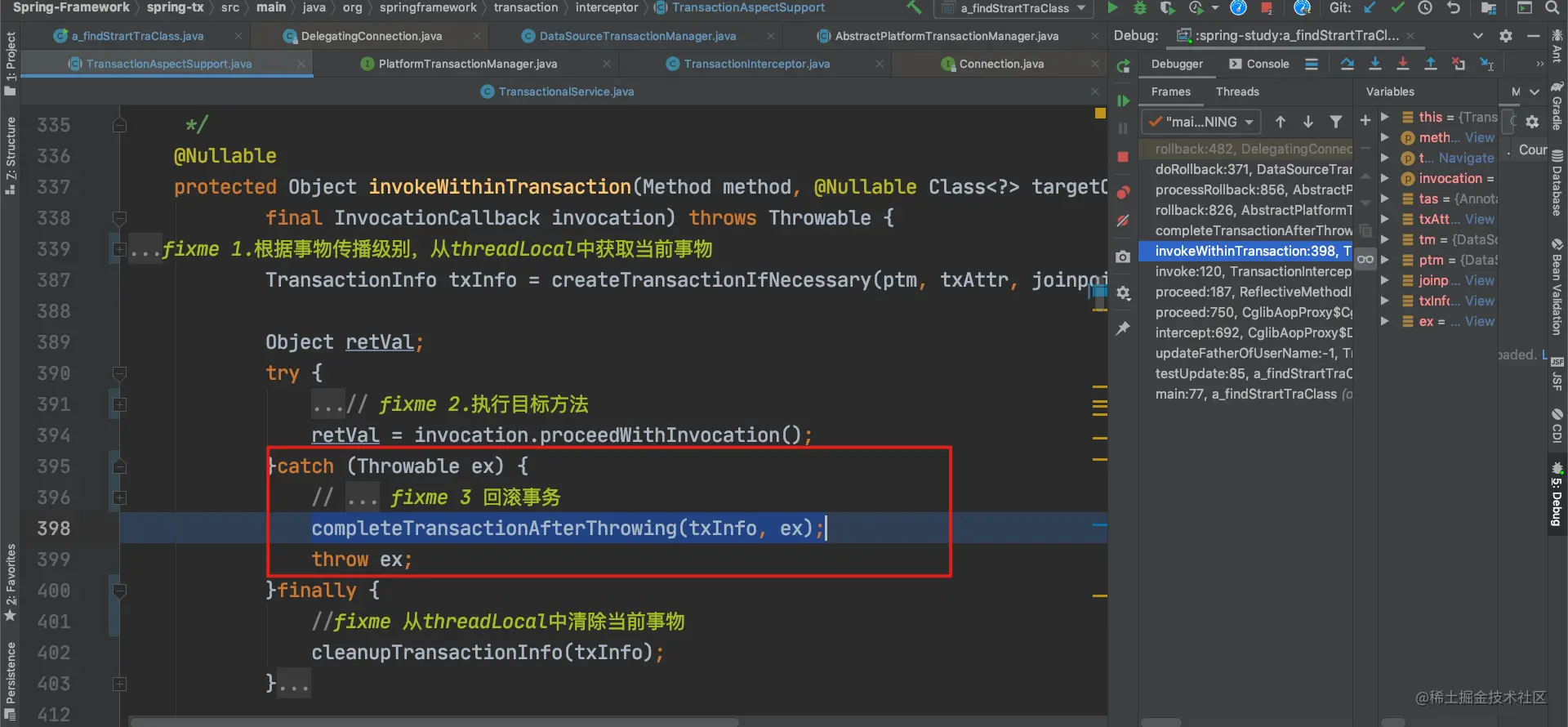Resume program with the green play-bar icon

(x=1124, y=100)
